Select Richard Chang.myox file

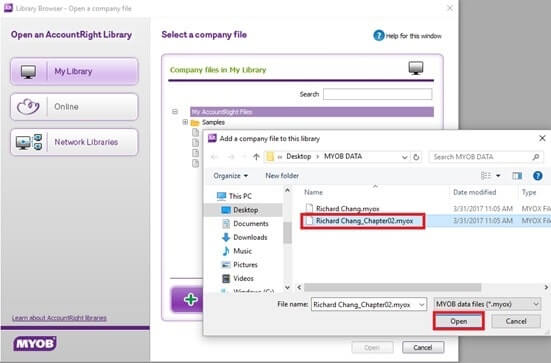pyautogui.click(x=348, y=209)
